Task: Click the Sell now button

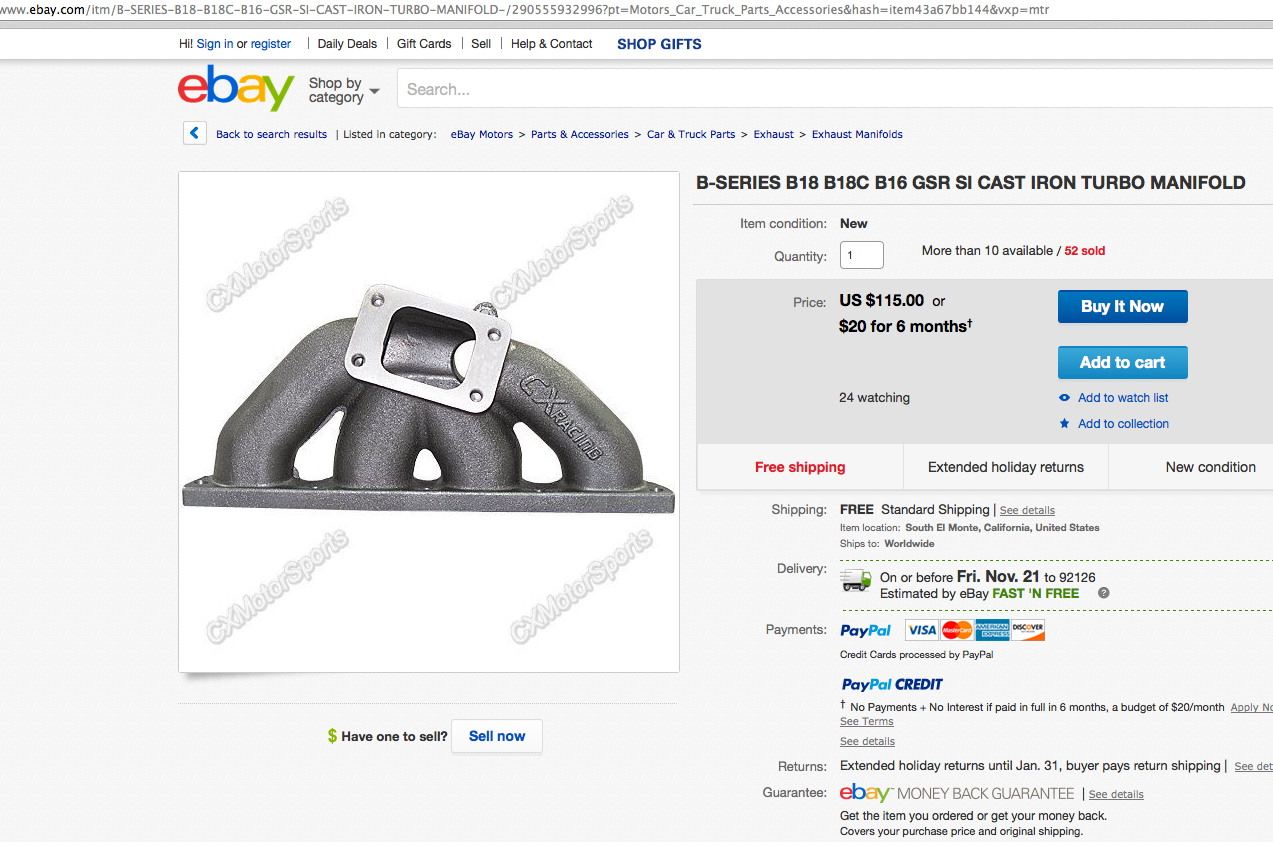Action: pyautogui.click(x=496, y=736)
